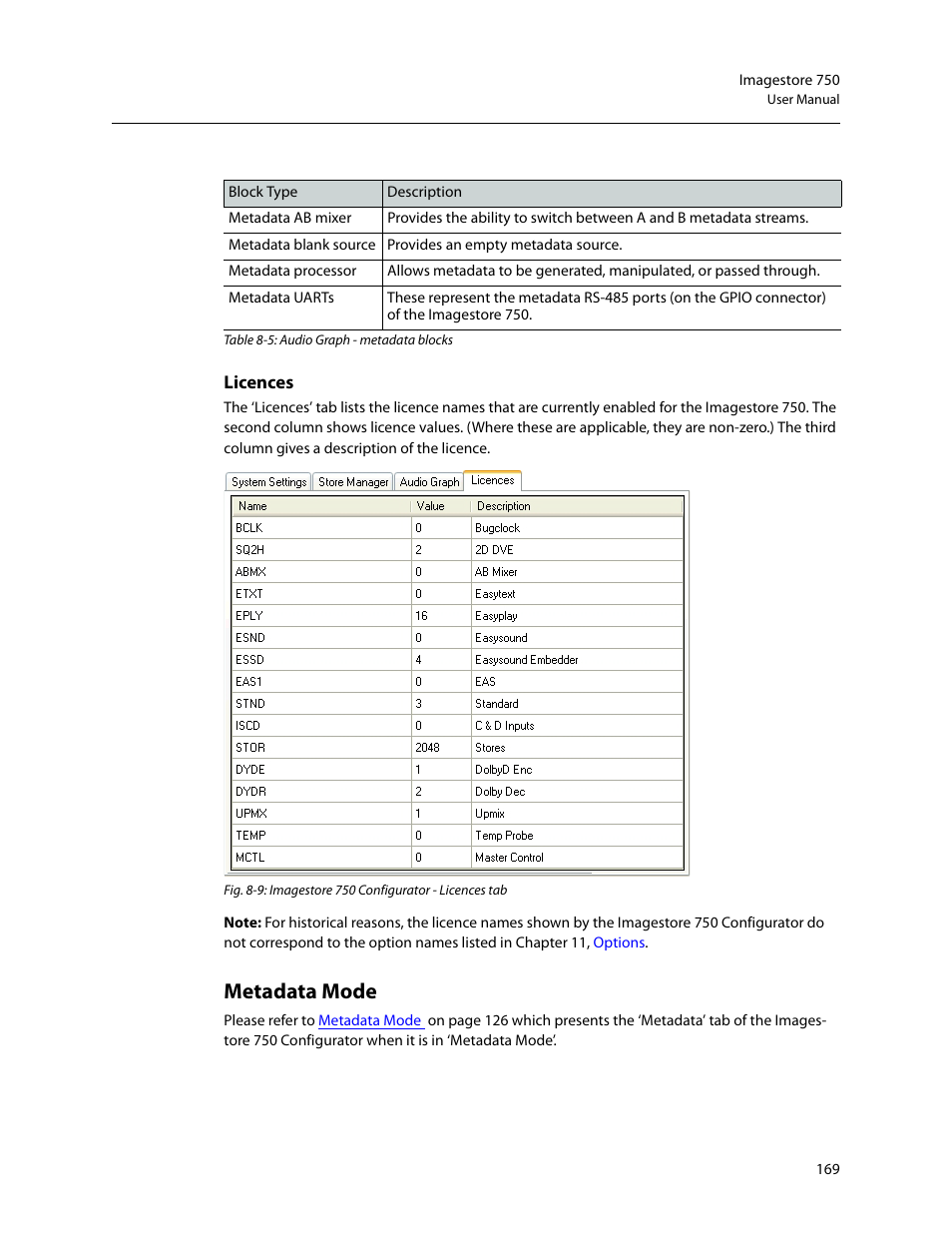Click the Metadata AB mixer table cell
This screenshot has width=952, height=1233.
click(x=303, y=219)
